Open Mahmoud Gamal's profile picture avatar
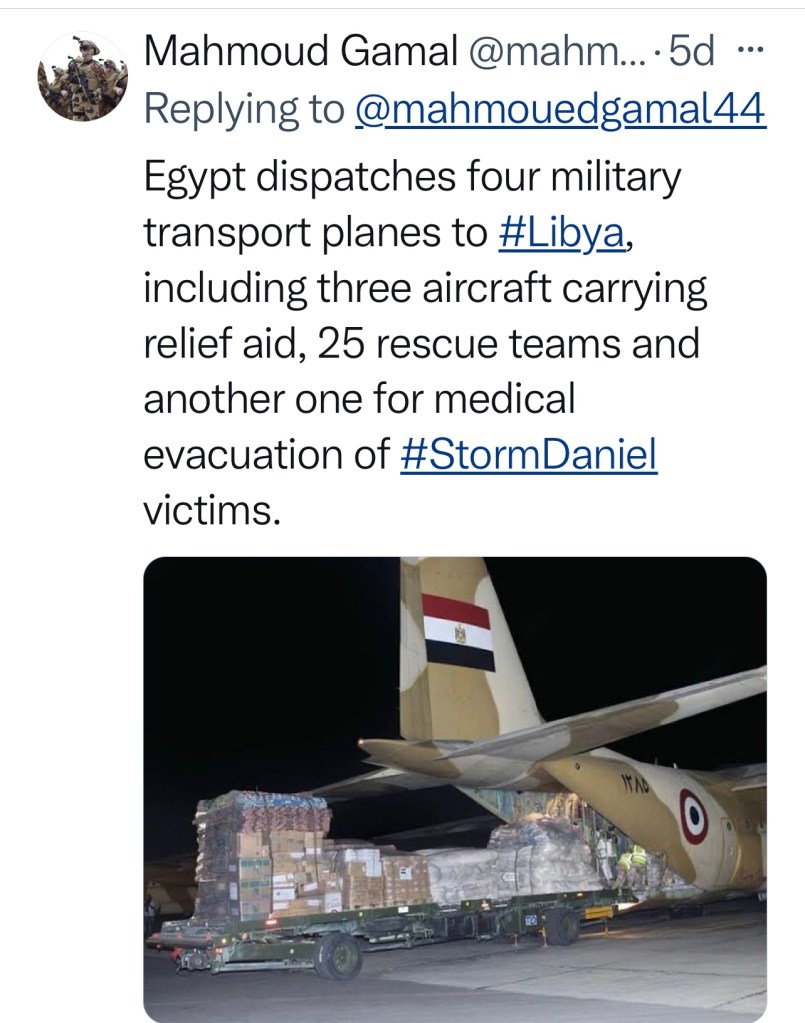The height and width of the screenshot is (1023, 805). coord(83,77)
